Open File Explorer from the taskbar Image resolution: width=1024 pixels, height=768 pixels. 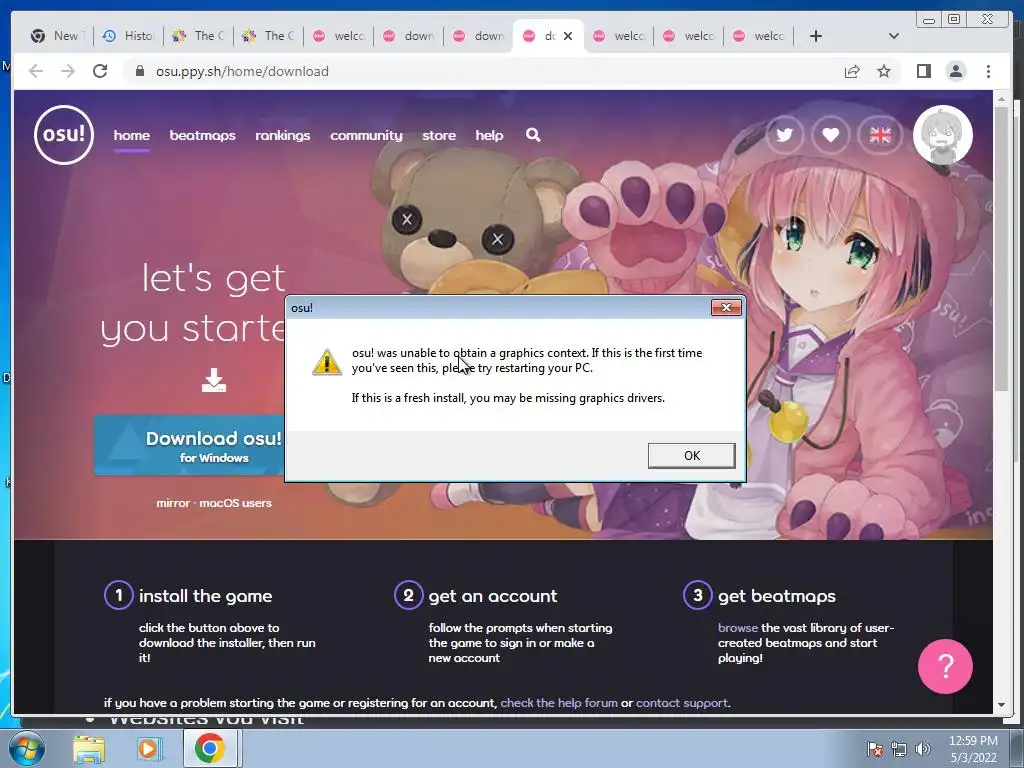click(x=89, y=749)
